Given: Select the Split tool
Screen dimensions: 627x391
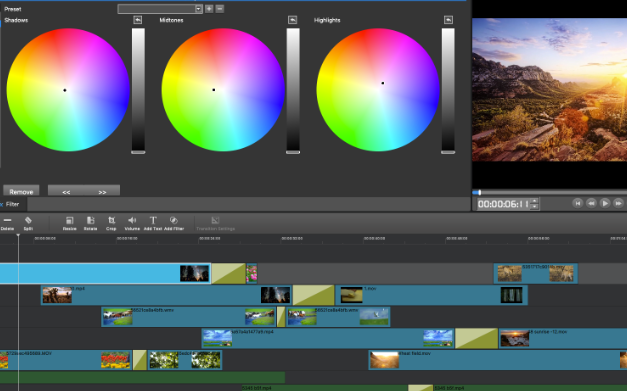Looking at the screenshot, I should coord(28,223).
